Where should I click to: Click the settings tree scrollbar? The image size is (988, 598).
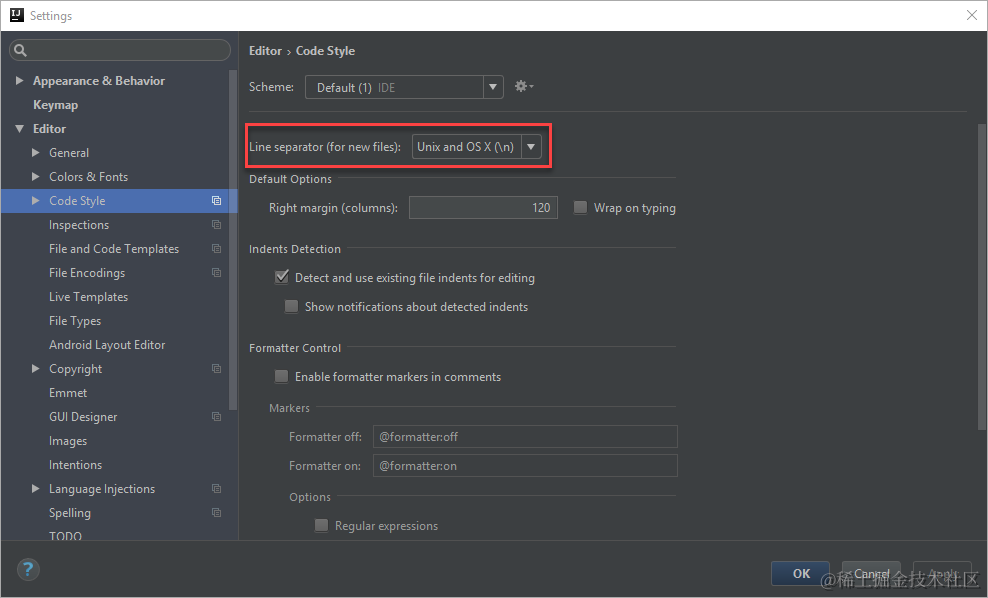tap(233, 239)
